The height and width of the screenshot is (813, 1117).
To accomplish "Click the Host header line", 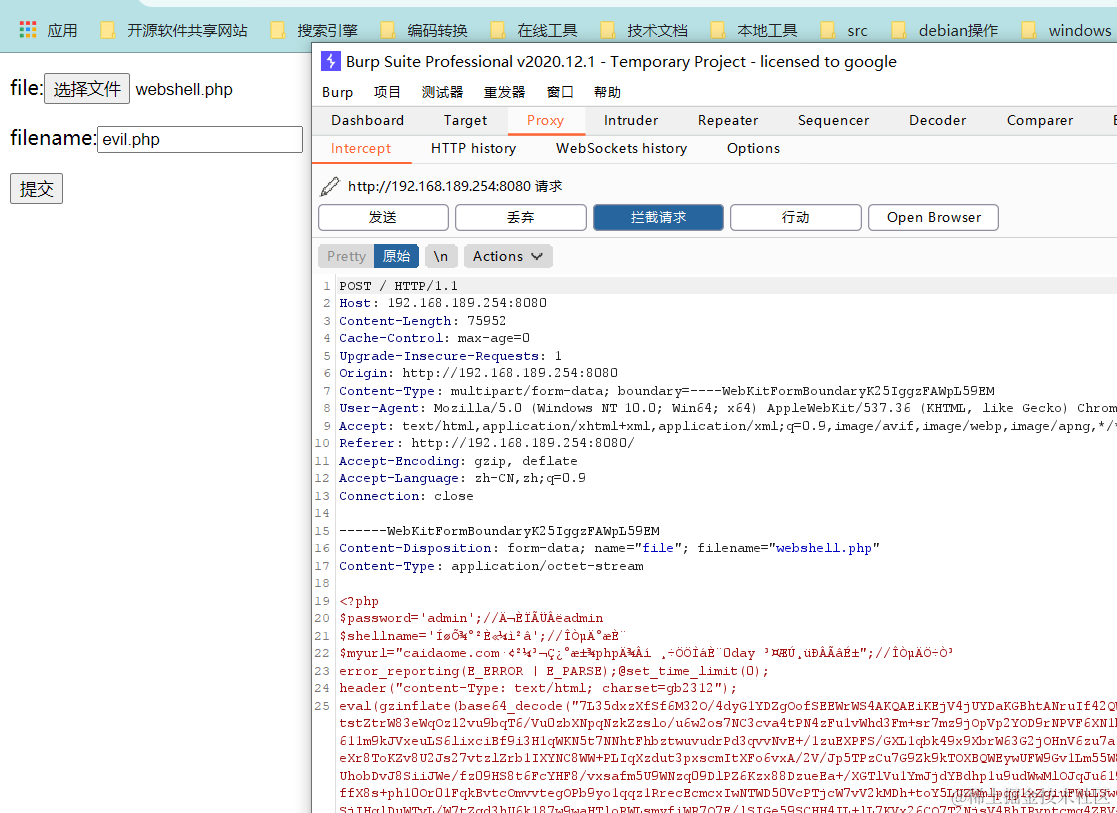I will tap(443, 303).
